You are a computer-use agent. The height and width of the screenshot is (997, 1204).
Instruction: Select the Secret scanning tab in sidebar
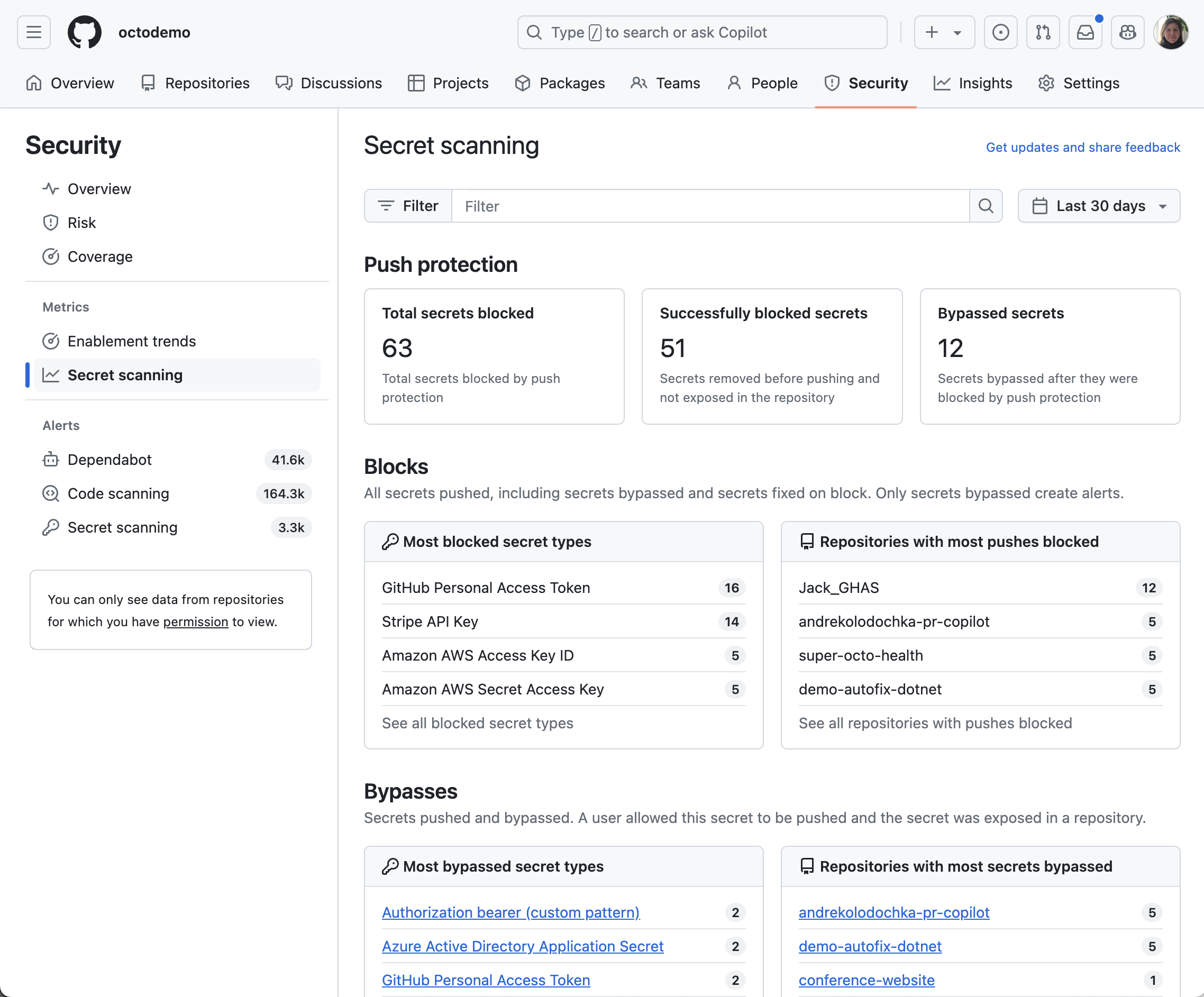tap(125, 375)
